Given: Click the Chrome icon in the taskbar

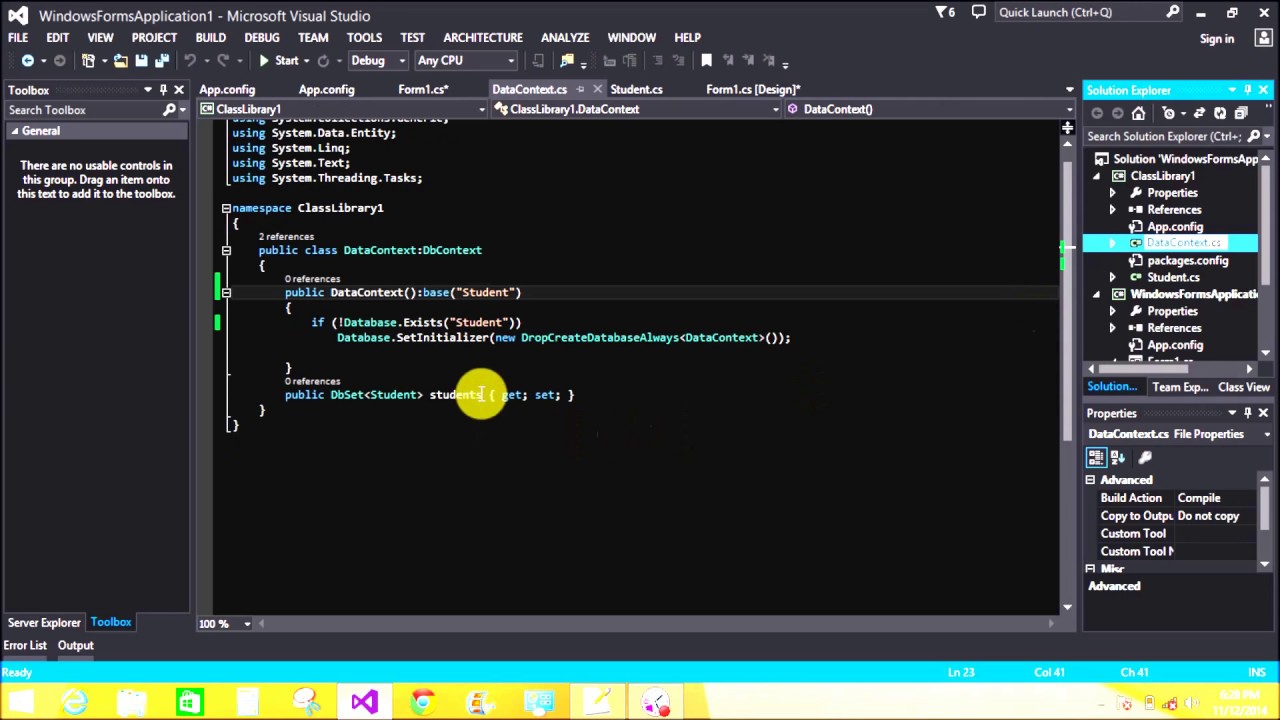Looking at the screenshot, I should (422, 702).
